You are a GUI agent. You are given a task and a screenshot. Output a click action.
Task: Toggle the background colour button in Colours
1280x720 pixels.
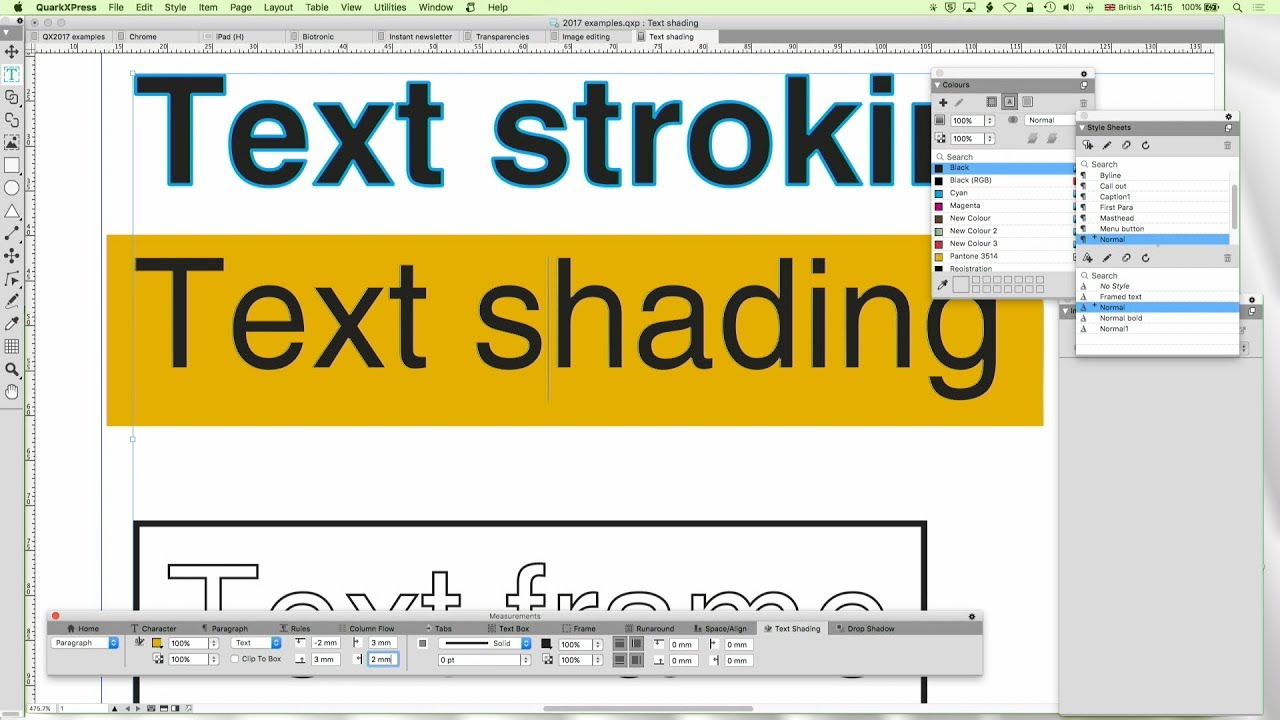click(1027, 102)
